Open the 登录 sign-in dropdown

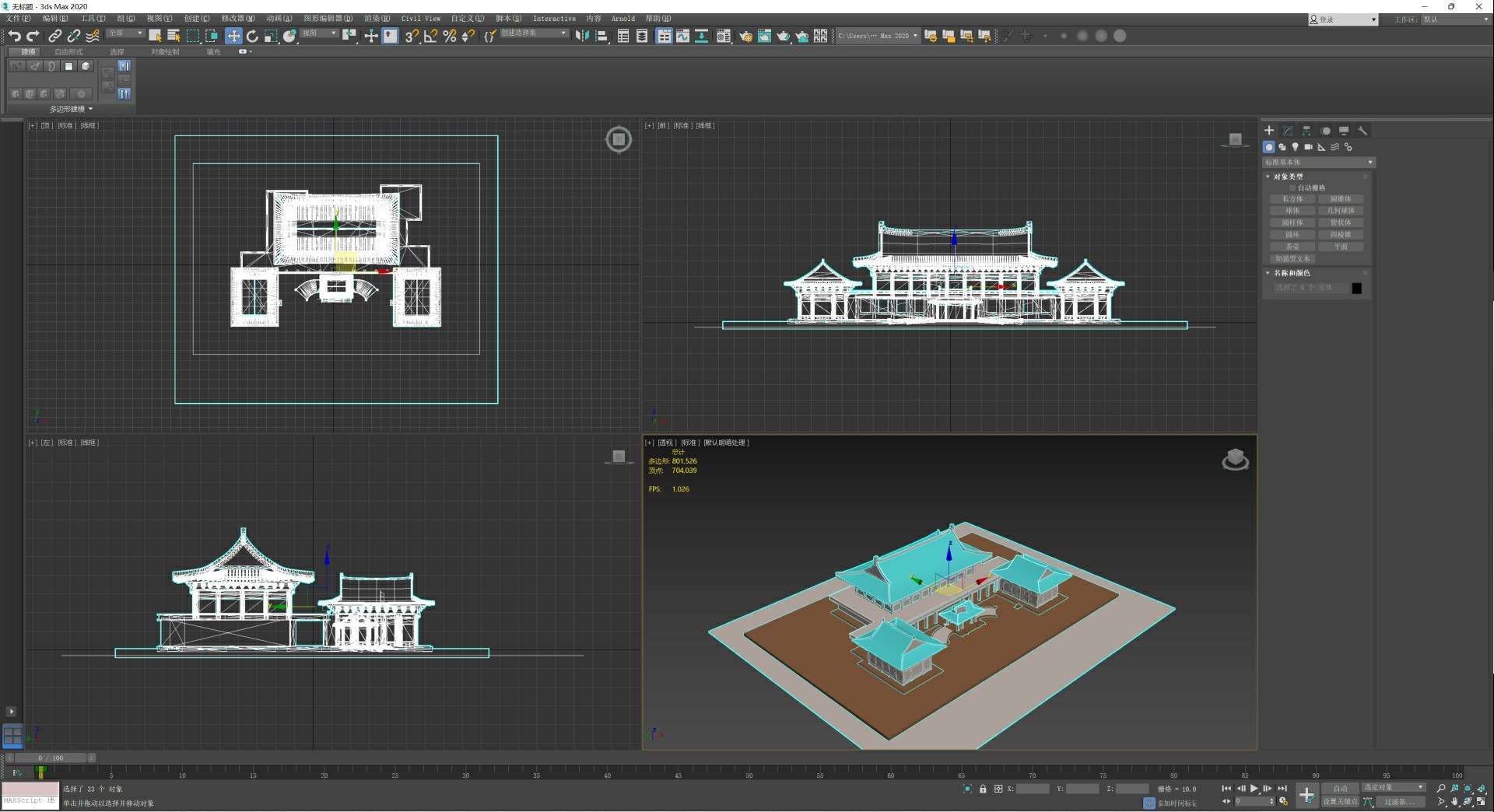[x=1343, y=19]
